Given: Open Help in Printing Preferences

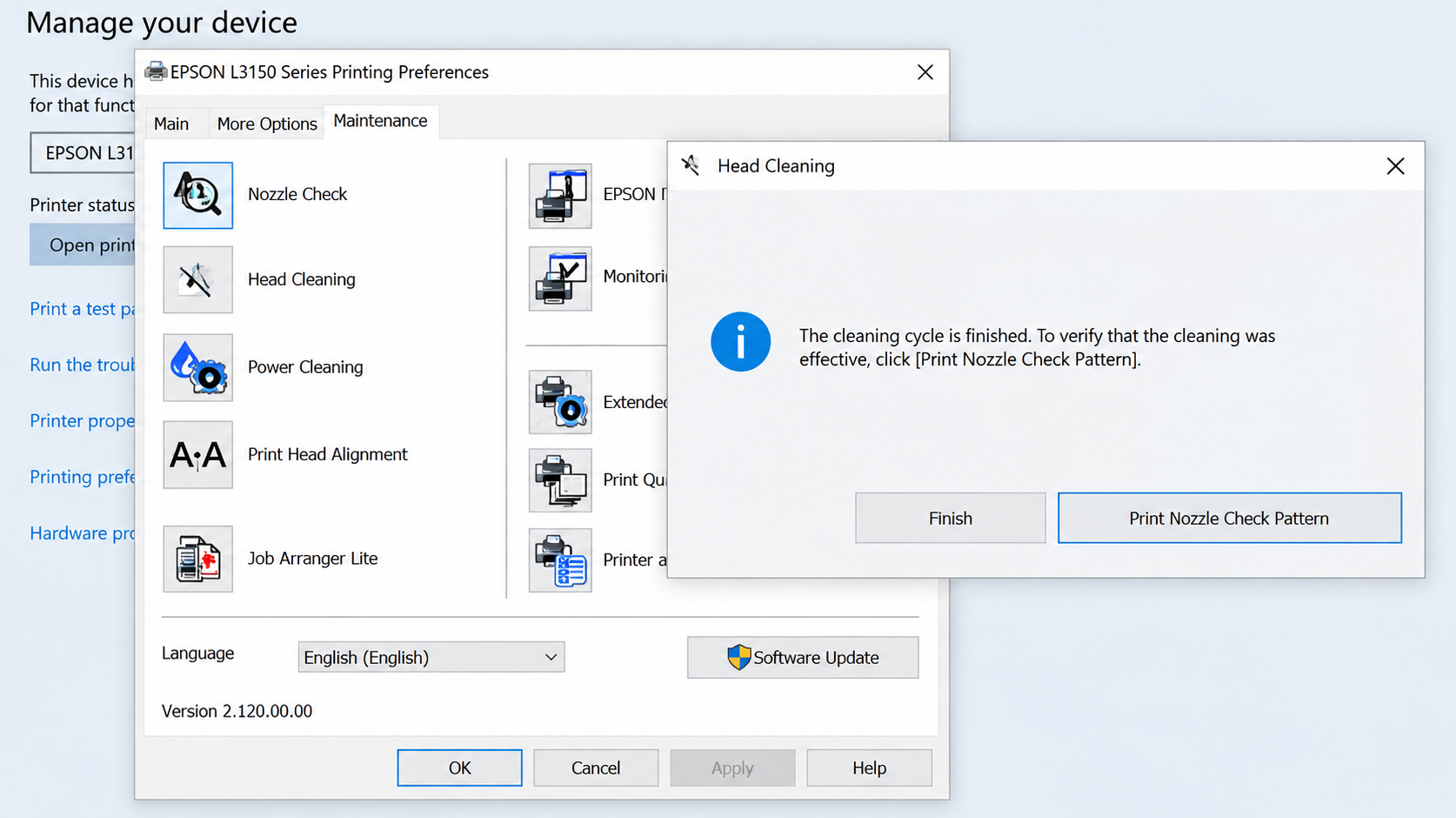Looking at the screenshot, I should (x=869, y=768).
